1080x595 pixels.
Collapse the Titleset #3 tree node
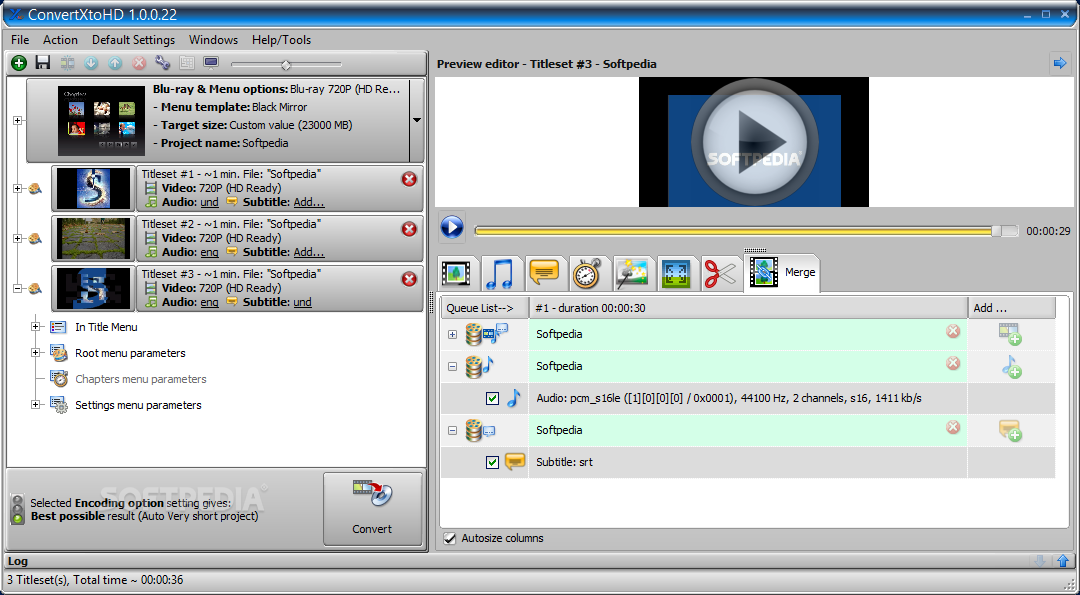[17, 289]
